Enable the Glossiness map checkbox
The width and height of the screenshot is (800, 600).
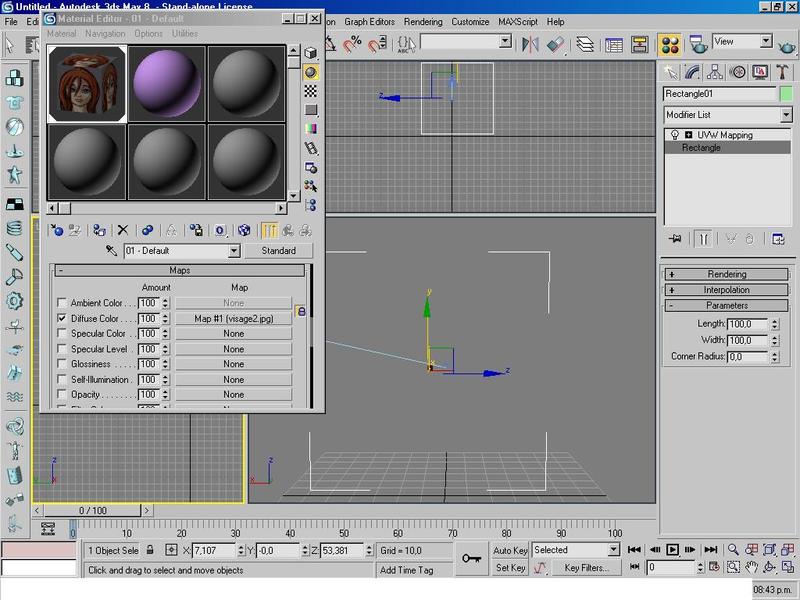62,364
